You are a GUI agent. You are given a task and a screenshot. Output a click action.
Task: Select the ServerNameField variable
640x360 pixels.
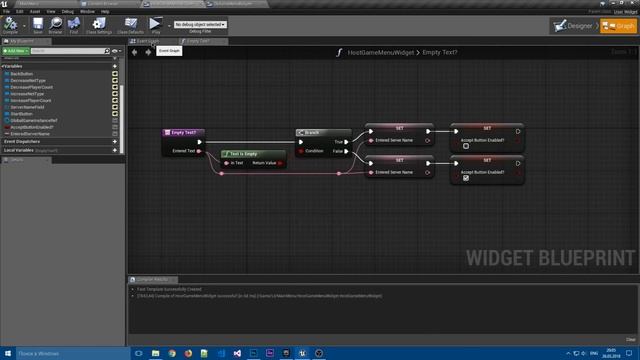(27, 107)
